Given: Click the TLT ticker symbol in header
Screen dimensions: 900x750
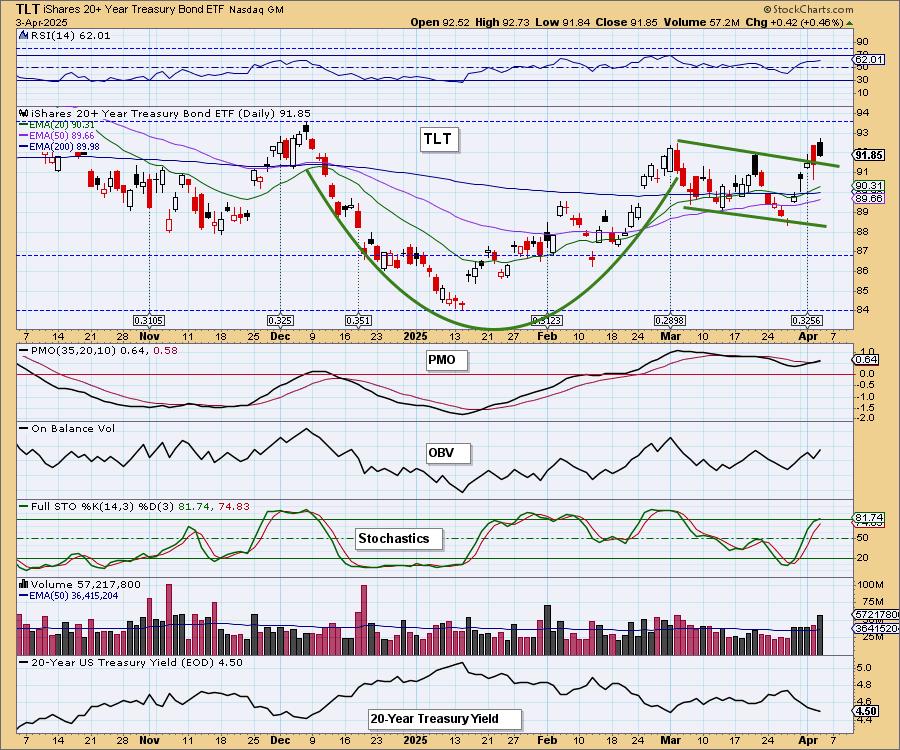Looking at the screenshot, I should click(28, 9).
